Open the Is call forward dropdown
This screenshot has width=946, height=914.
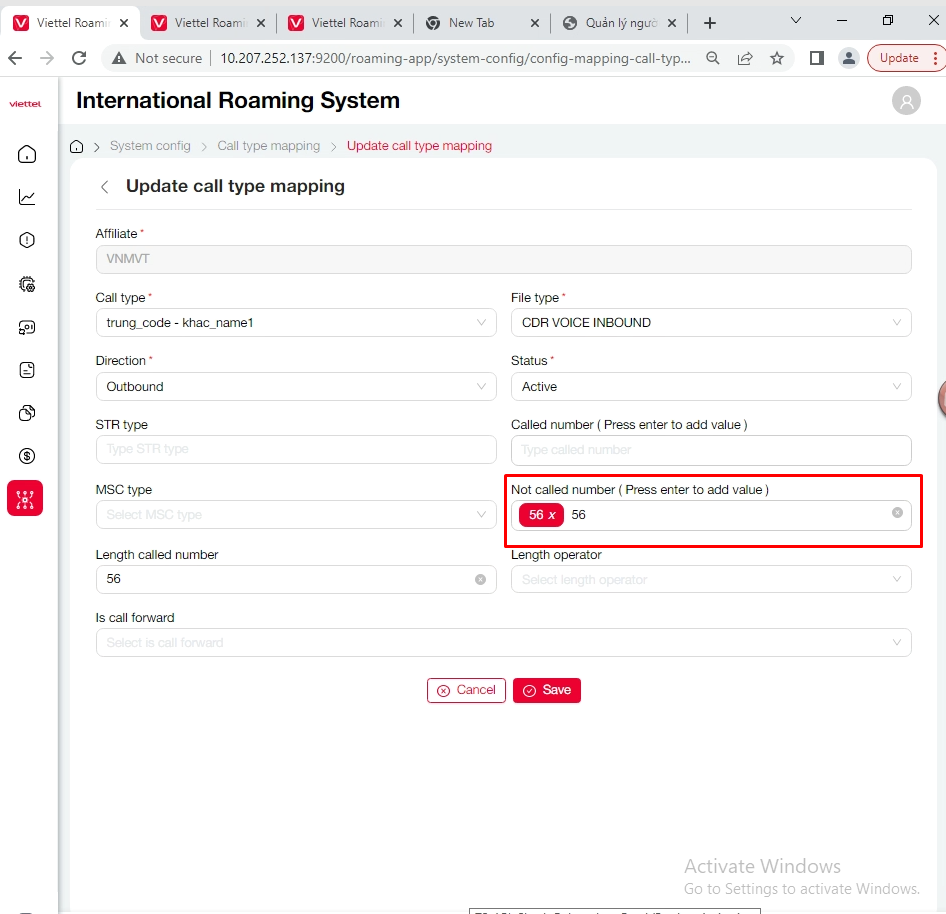(503, 643)
